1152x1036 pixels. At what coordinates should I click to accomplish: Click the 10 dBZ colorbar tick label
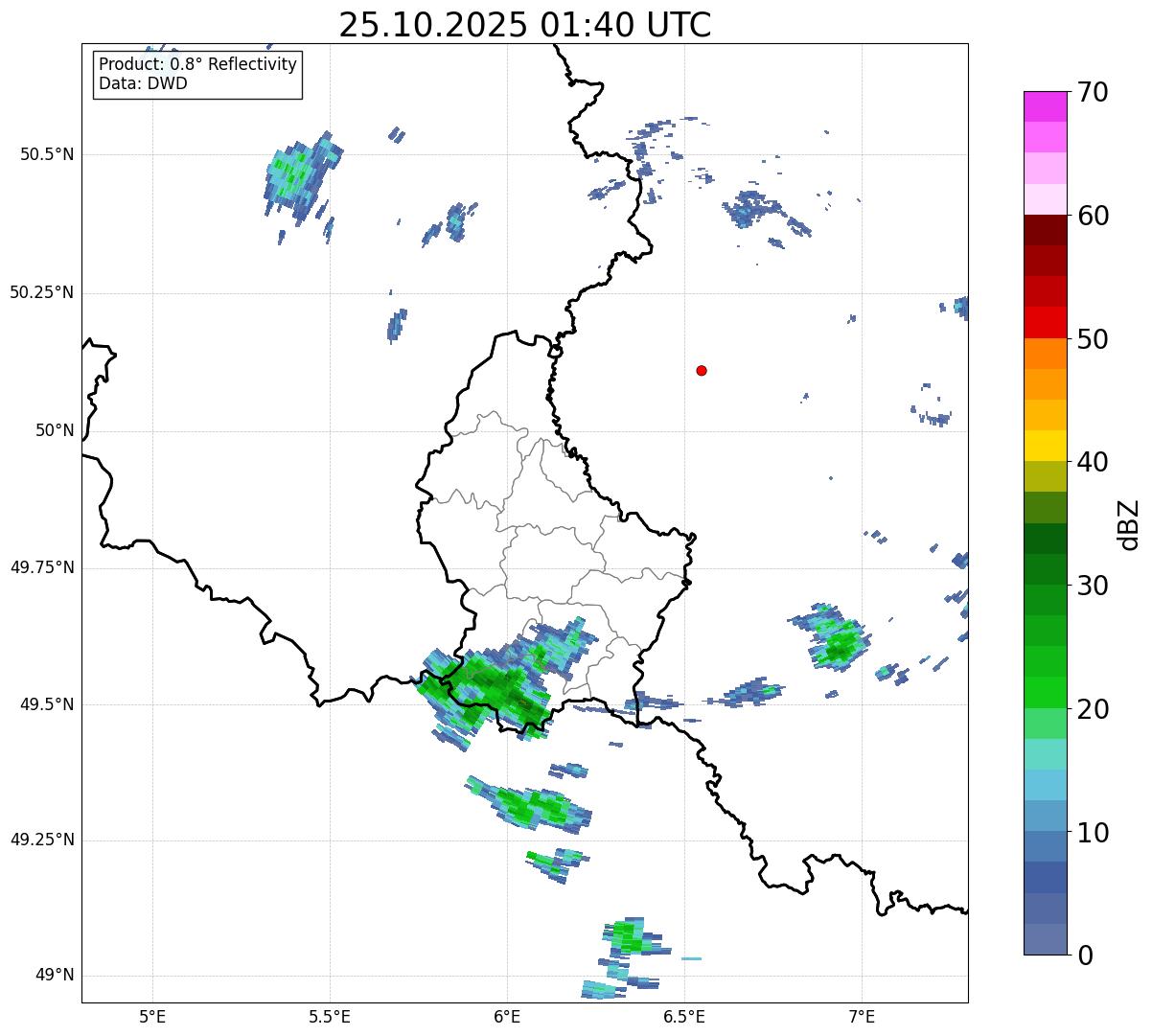tap(1093, 833)
